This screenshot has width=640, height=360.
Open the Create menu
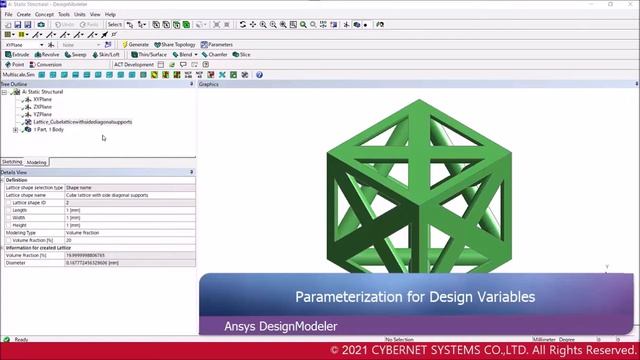click(24, 14)
